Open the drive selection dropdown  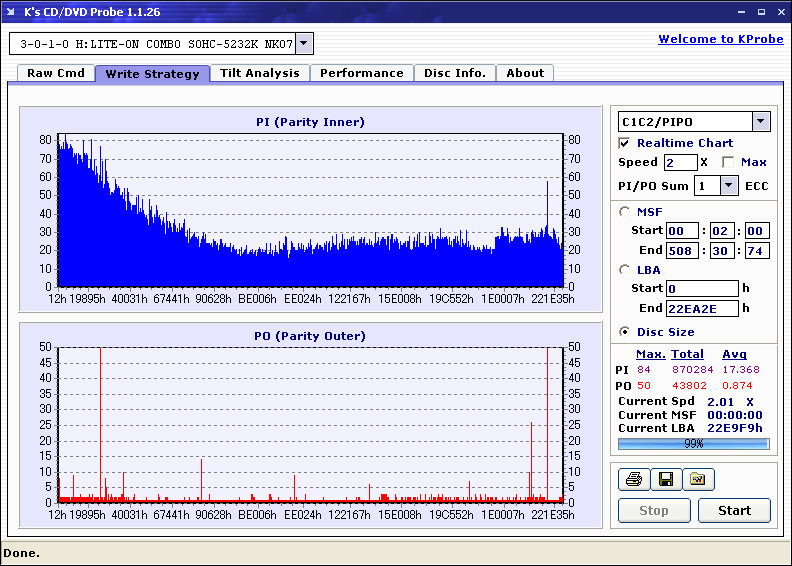(x=304, y=44)
